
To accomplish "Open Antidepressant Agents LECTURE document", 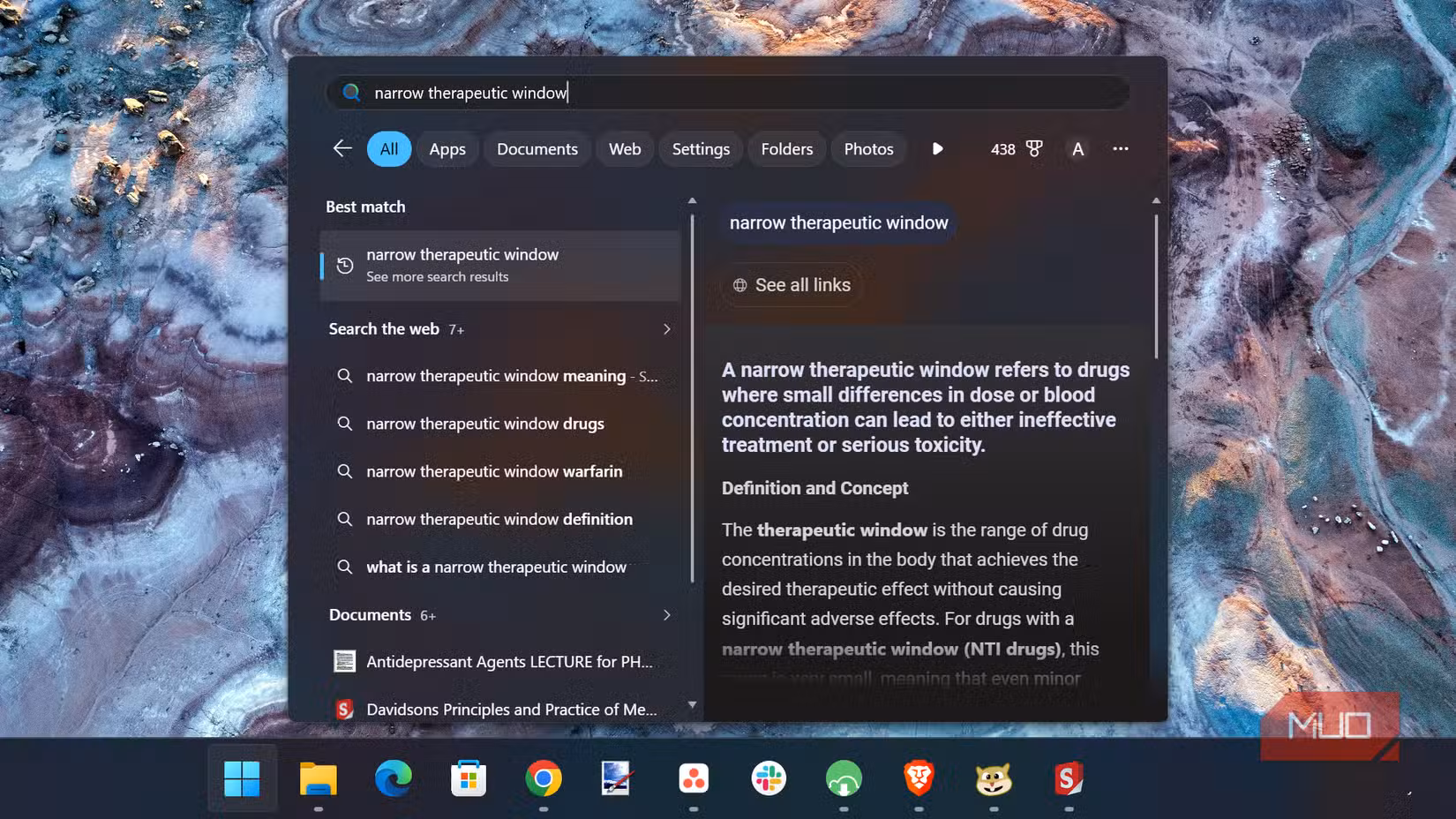I will tap(500, 661).
